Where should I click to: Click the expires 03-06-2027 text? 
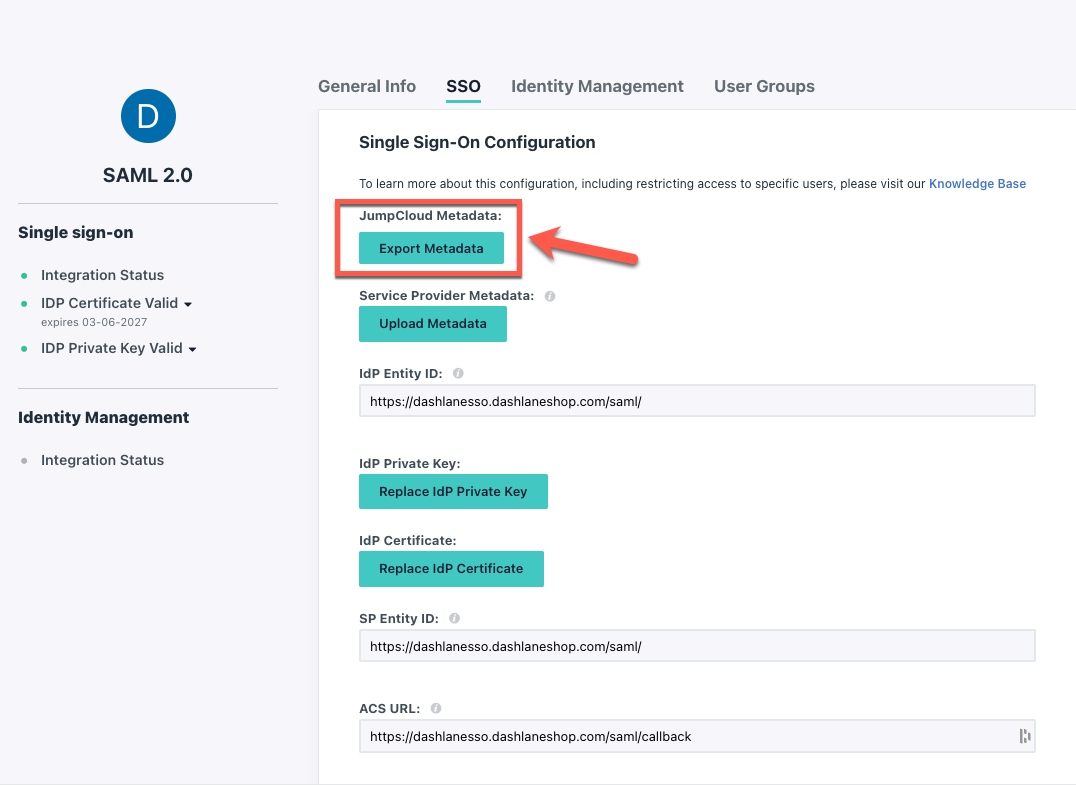tap(94, 323)
